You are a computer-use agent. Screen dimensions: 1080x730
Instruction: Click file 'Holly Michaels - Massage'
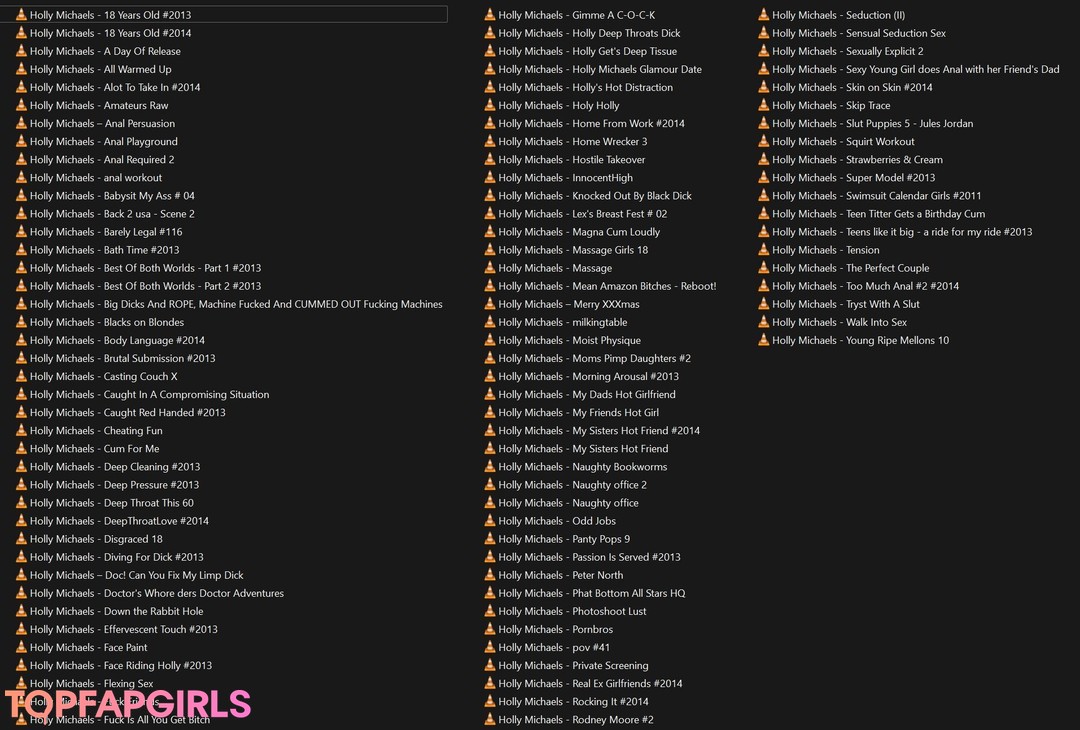(555, 268)
